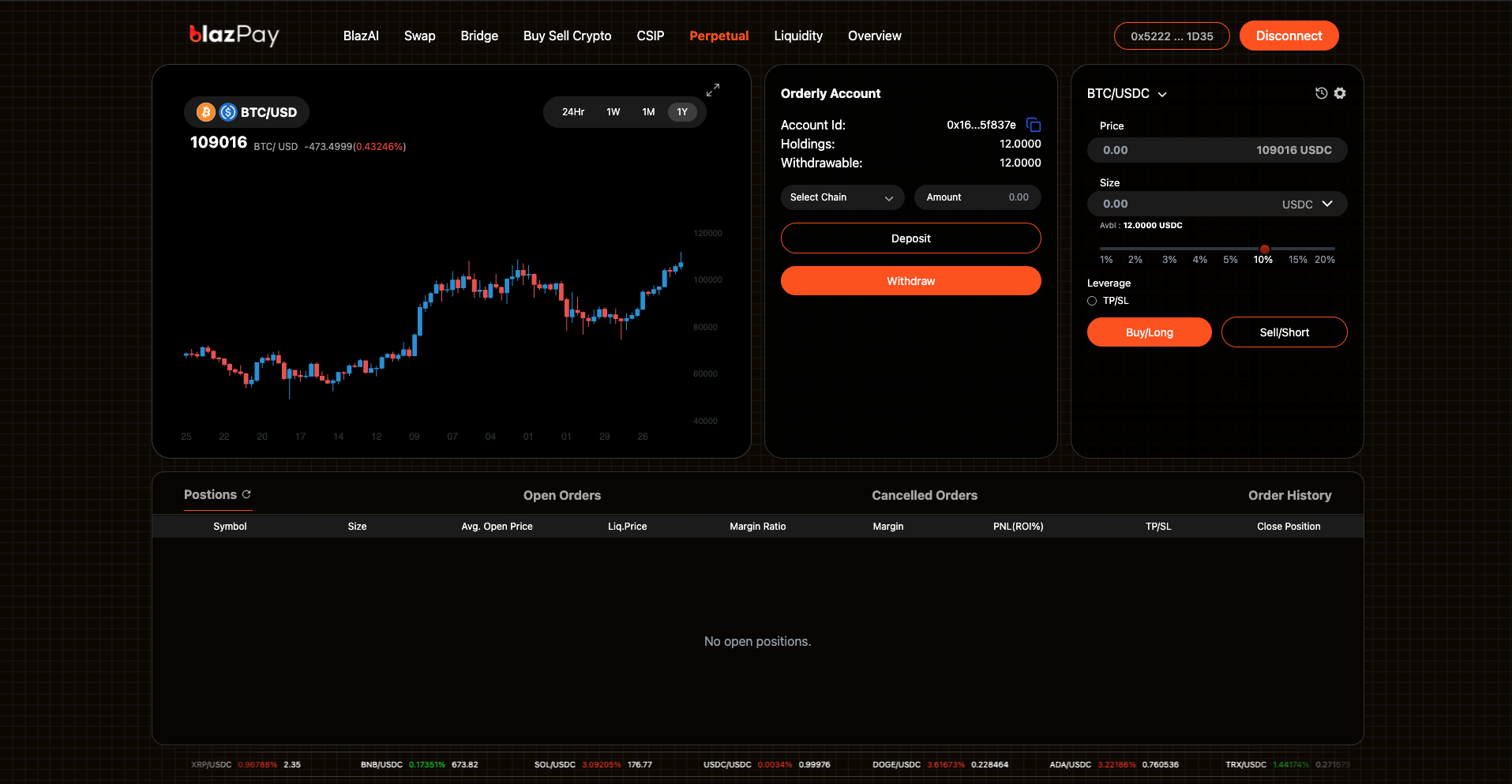Click the Close Position column header

pyautogui.click(x=1289, y=527)
